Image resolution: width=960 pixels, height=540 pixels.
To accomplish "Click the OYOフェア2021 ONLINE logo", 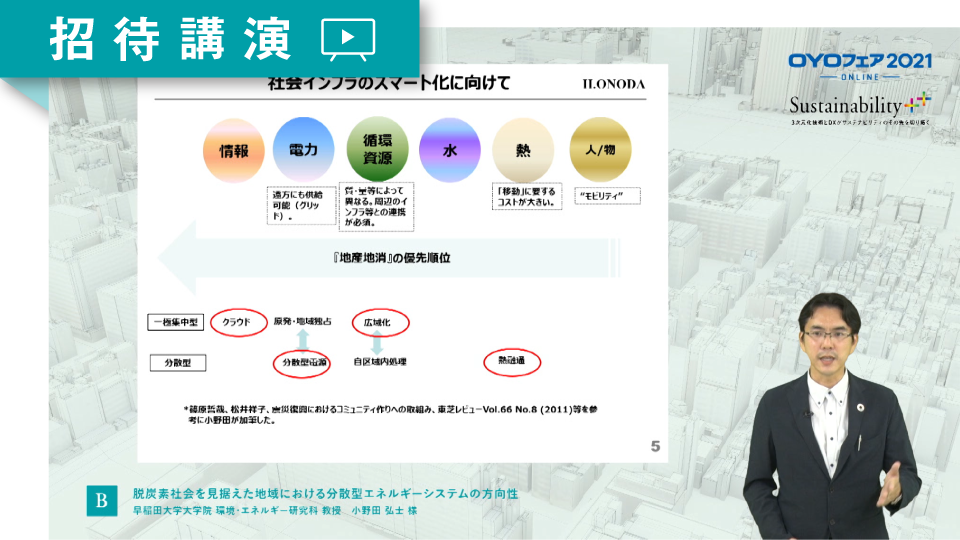I will [859, 66].
